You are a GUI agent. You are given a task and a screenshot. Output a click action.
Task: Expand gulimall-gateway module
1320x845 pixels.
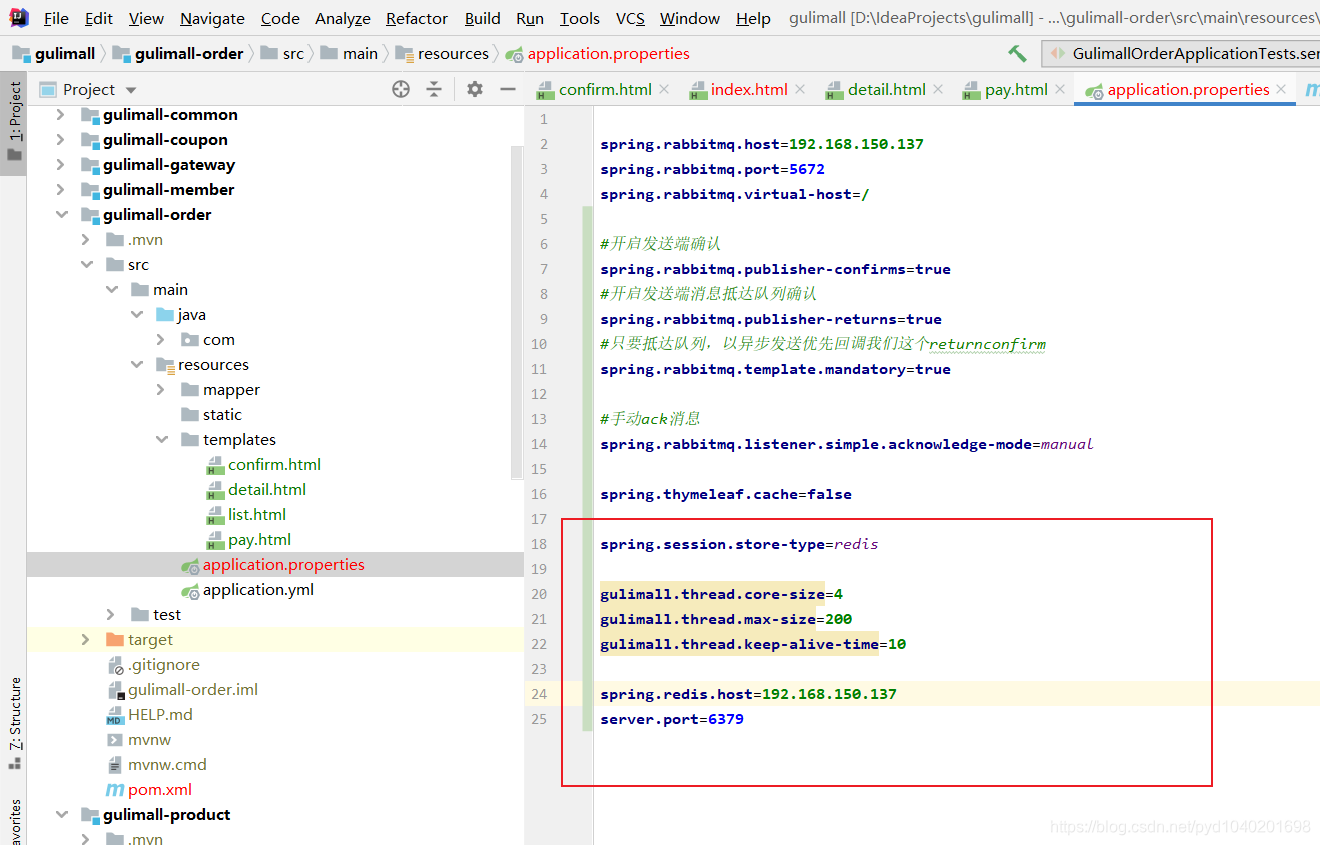61,164
